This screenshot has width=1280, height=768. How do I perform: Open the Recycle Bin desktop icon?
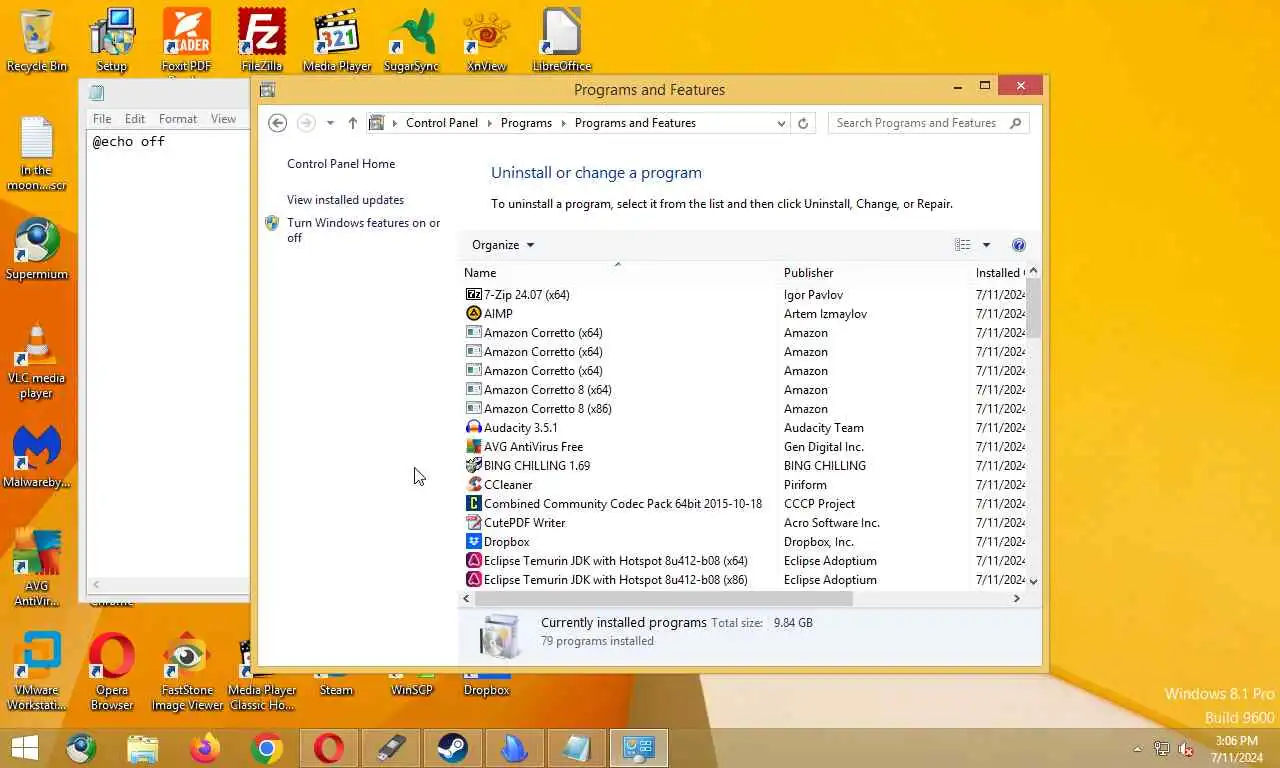pyautogui.click(x=37, y=40)
